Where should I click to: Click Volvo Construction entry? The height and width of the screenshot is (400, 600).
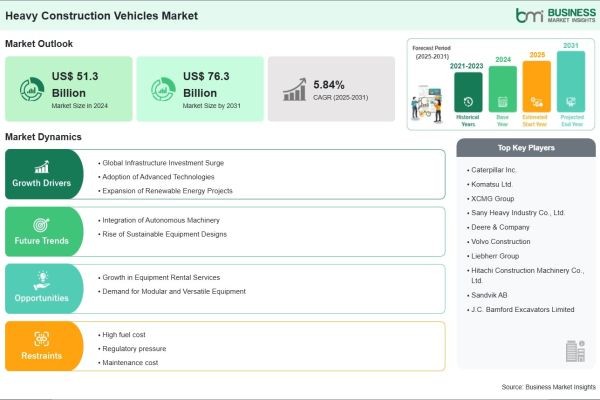click(x=501, y=242)
